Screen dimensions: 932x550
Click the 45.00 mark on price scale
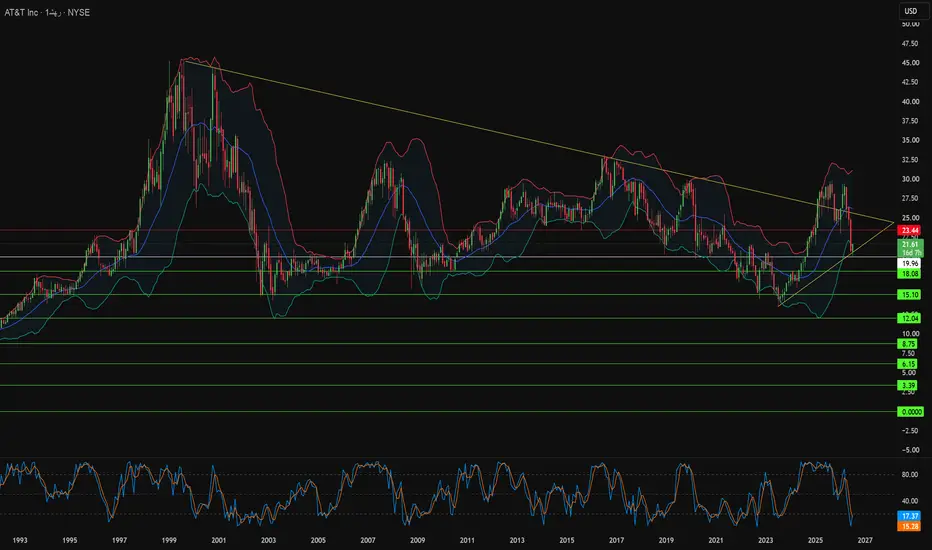tap(910, 63)
